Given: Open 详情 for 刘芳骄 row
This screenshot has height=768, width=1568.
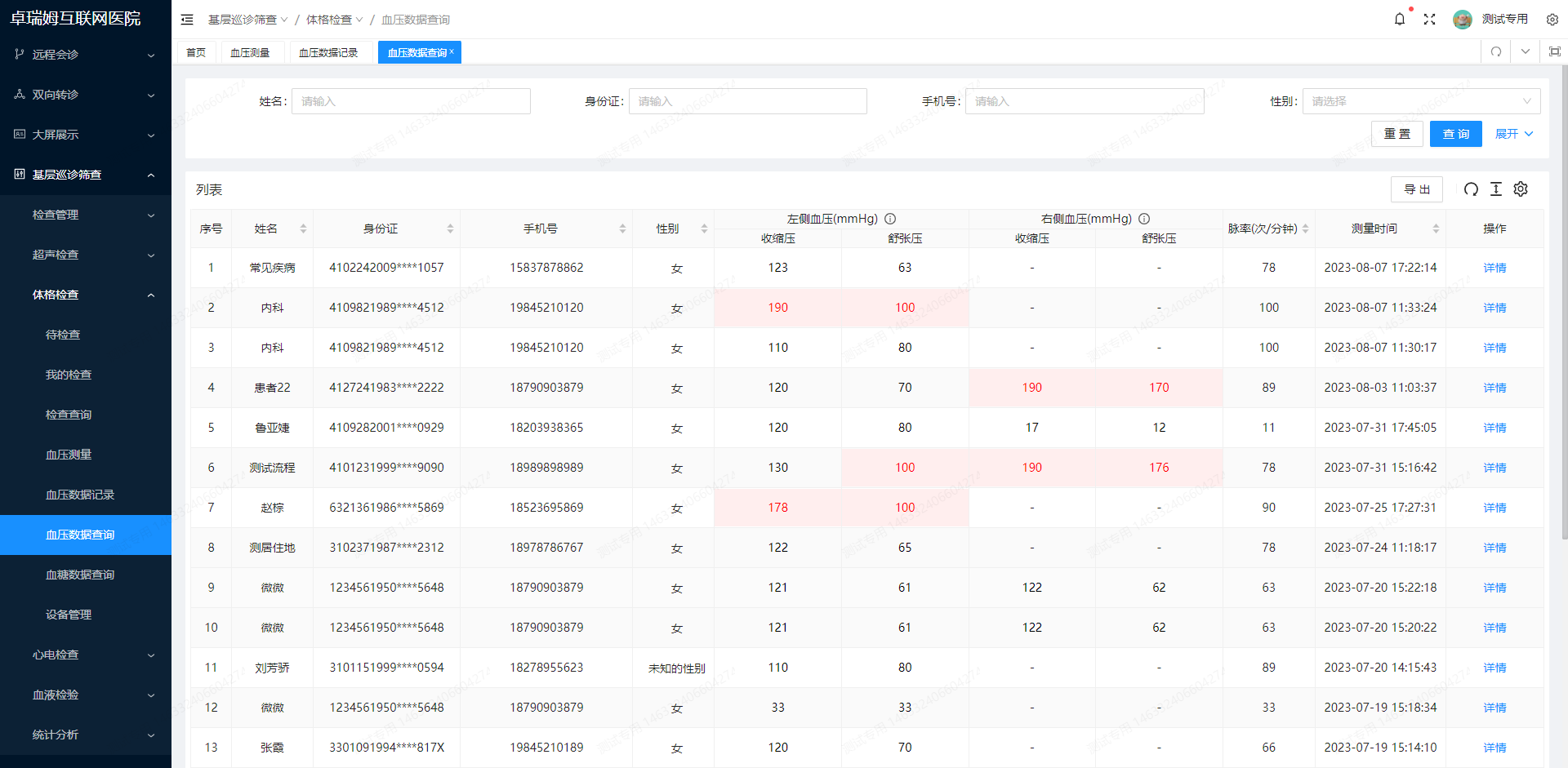Looking at the screenshot, I should pos(1494,668).
